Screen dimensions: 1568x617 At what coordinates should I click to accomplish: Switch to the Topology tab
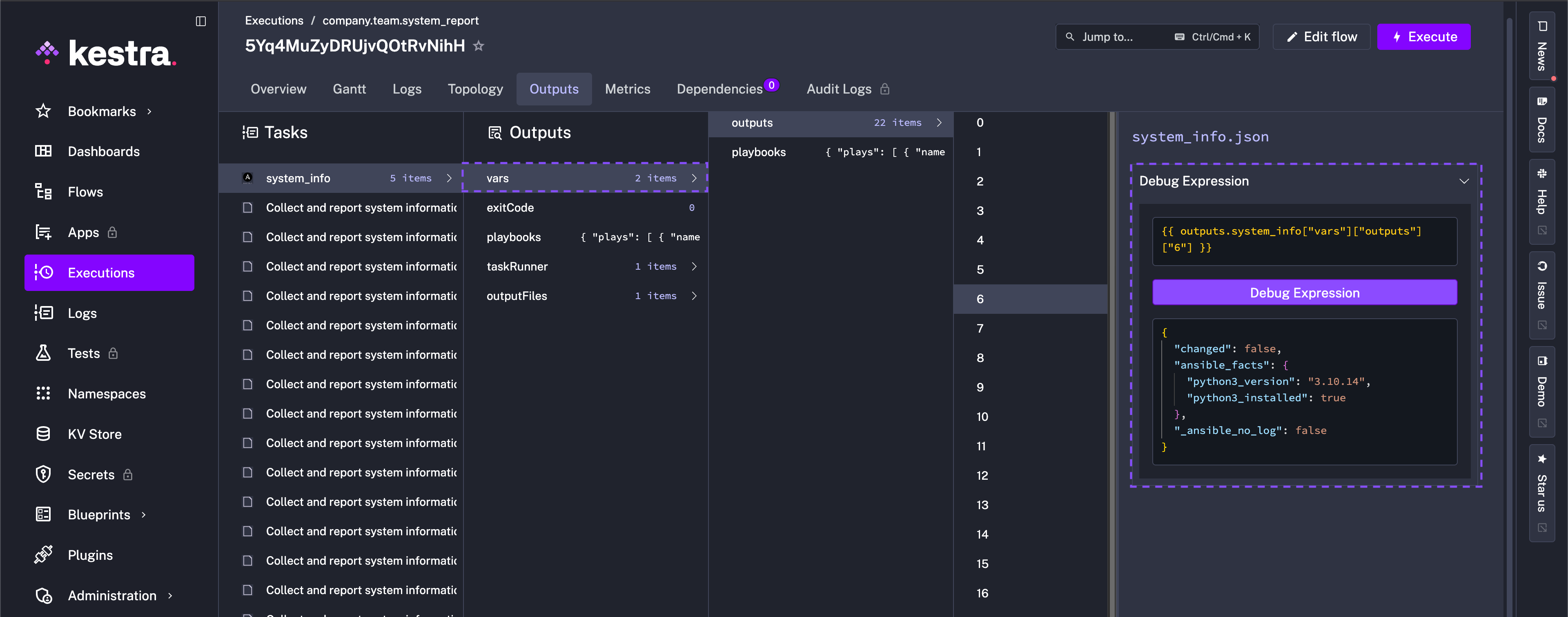coord(475,89)
